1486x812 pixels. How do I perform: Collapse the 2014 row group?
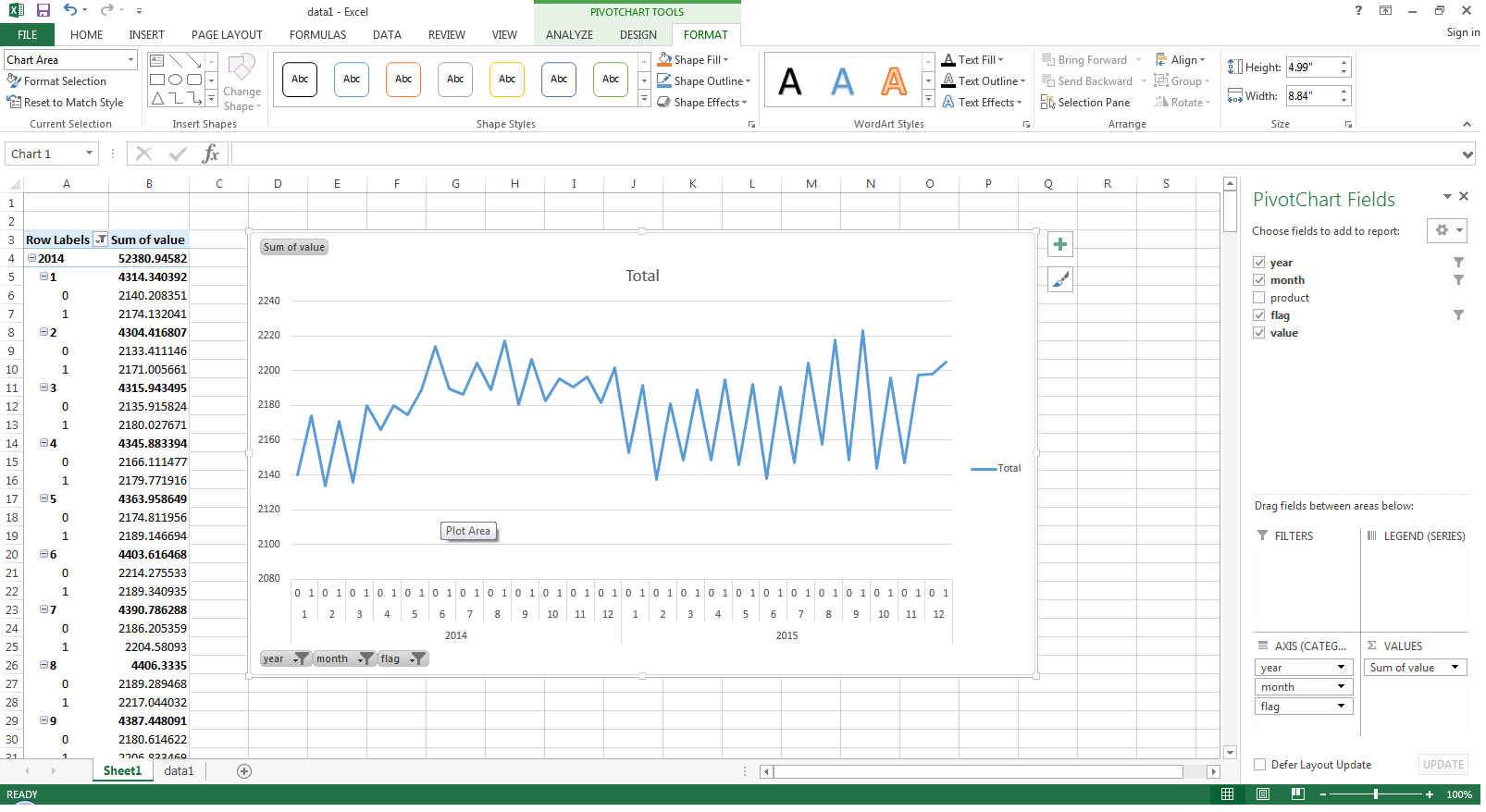tap(32, 260)
